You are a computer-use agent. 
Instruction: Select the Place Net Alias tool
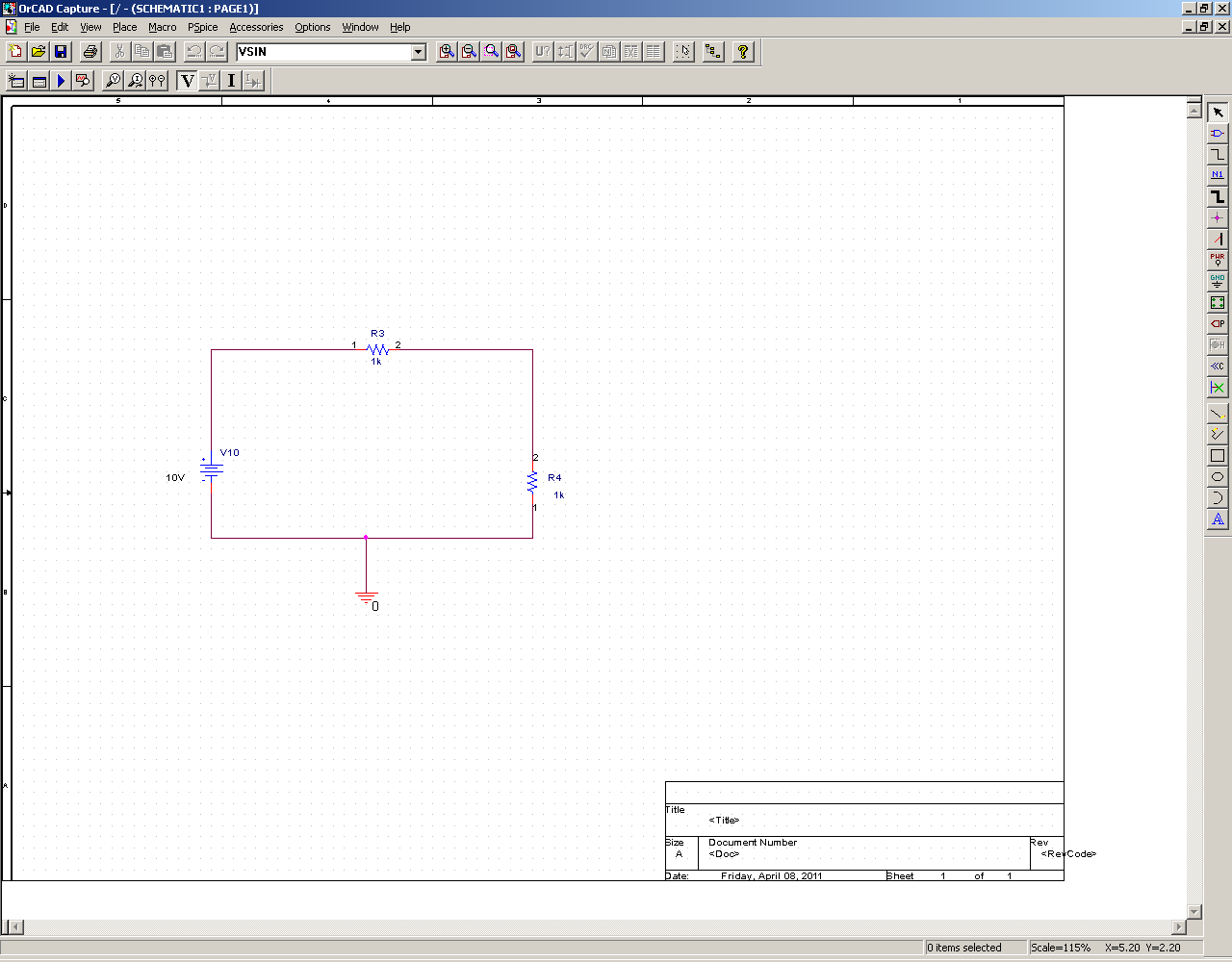1218,176
